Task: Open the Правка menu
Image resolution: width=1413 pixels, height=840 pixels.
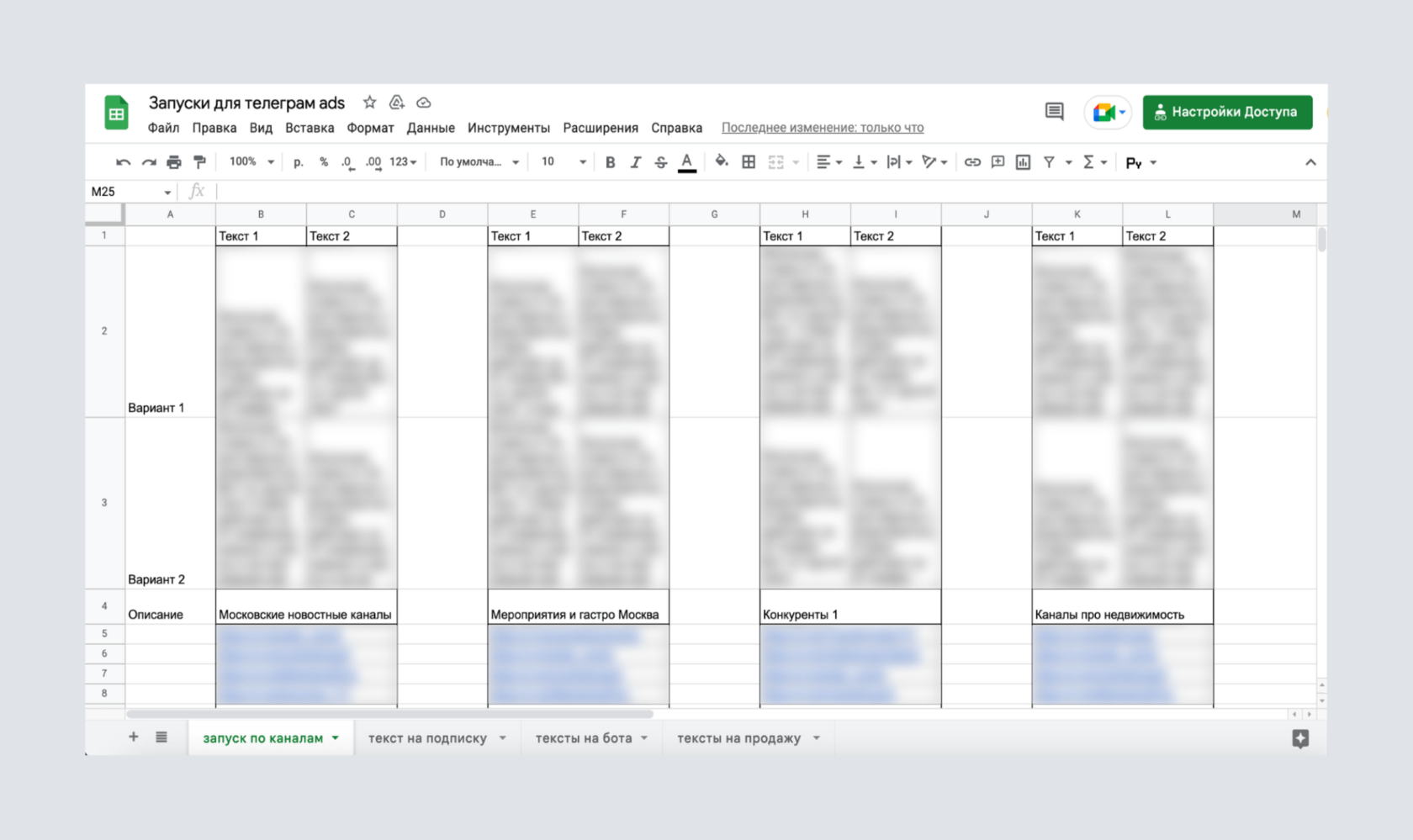Action: click(x=214, y=128)
